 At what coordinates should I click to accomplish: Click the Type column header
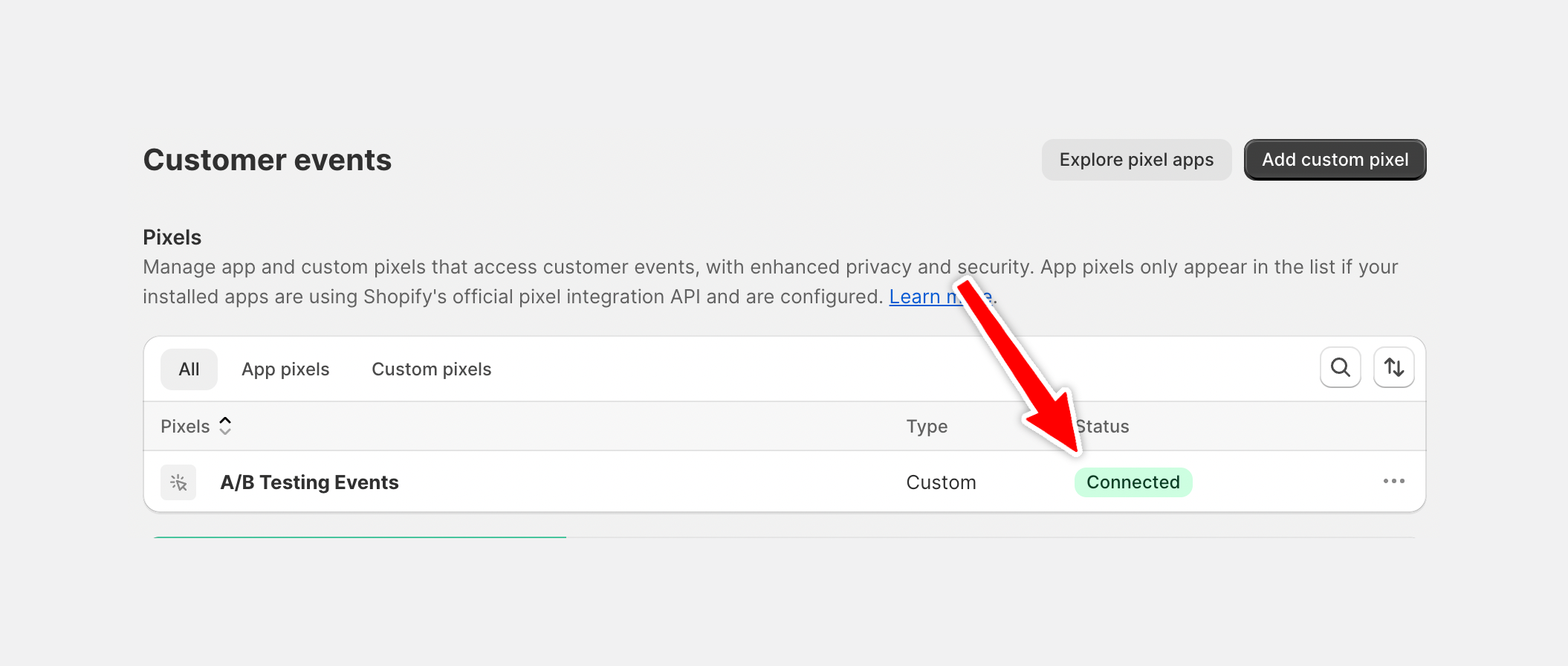coord(927,427)
